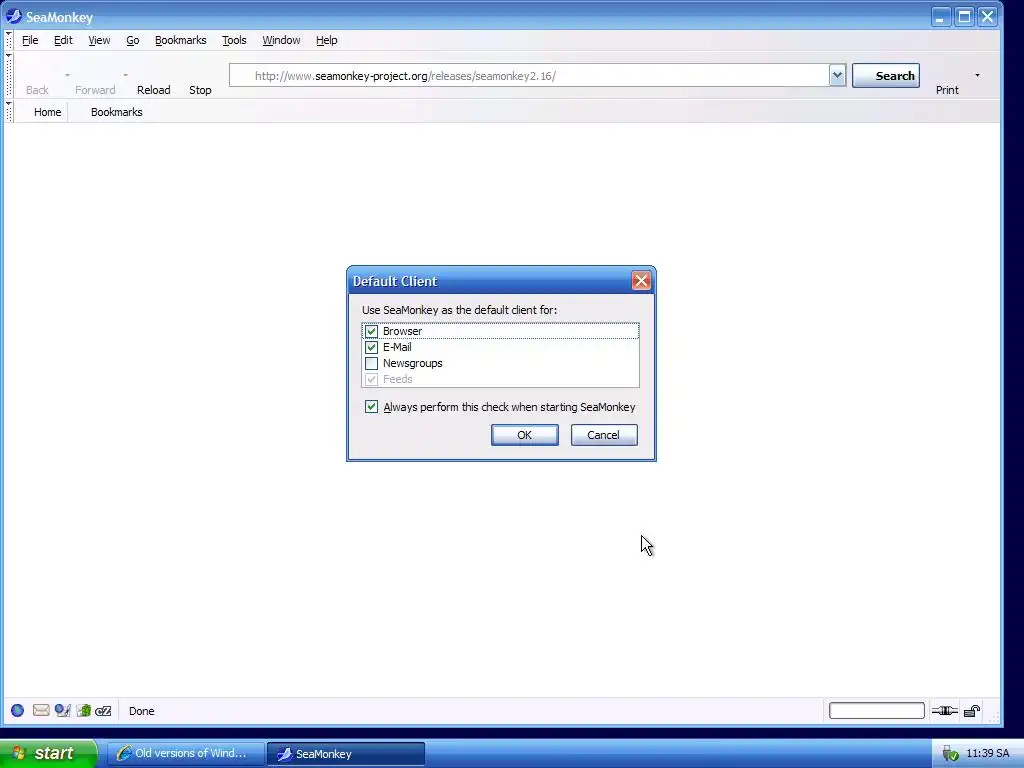This screenshot has width=1024, height=768.
Task: Click the online/offline connection plug icon
Action: click(944, 711)
